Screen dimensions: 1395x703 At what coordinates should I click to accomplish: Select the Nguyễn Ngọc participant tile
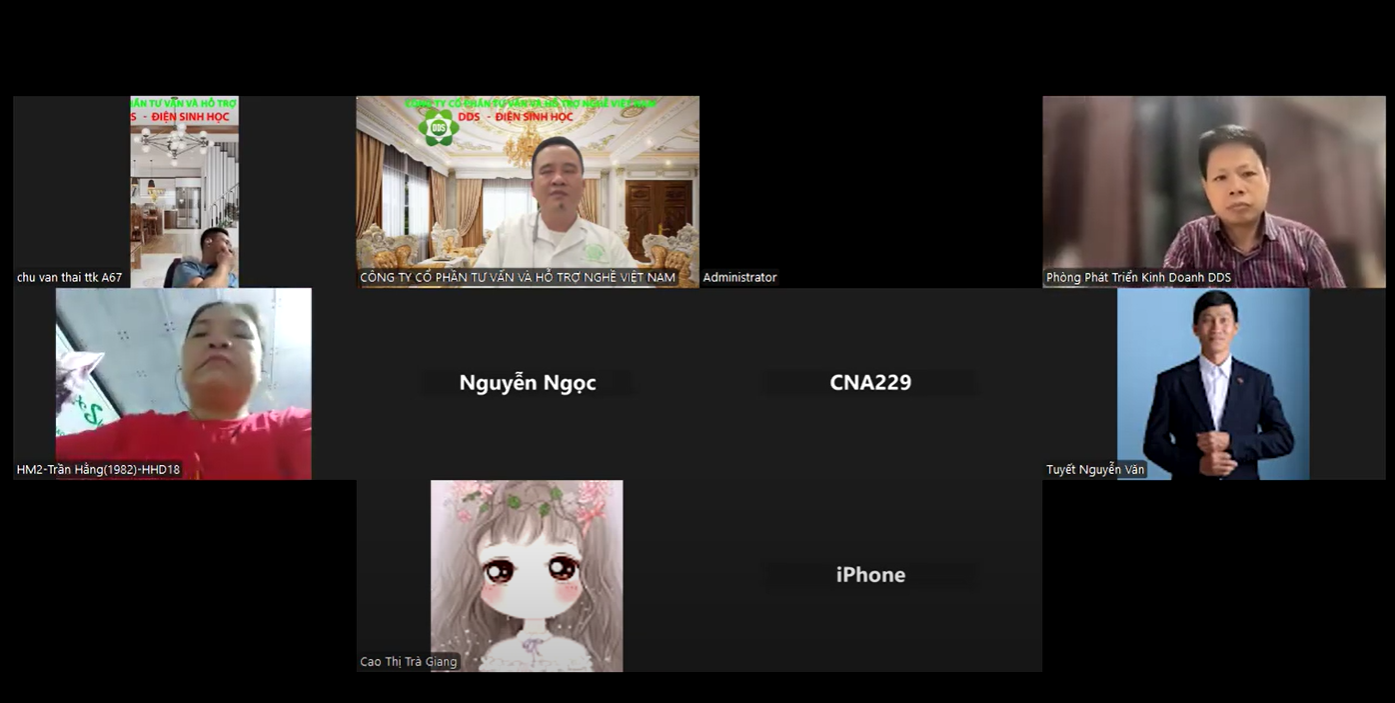tap(527, 383)
